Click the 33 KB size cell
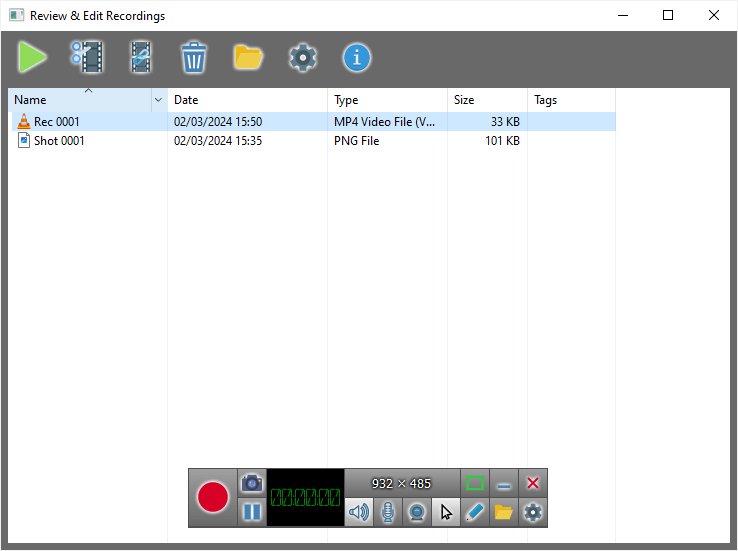Screen dimensions: 738x551 click(x=505, y=122)
